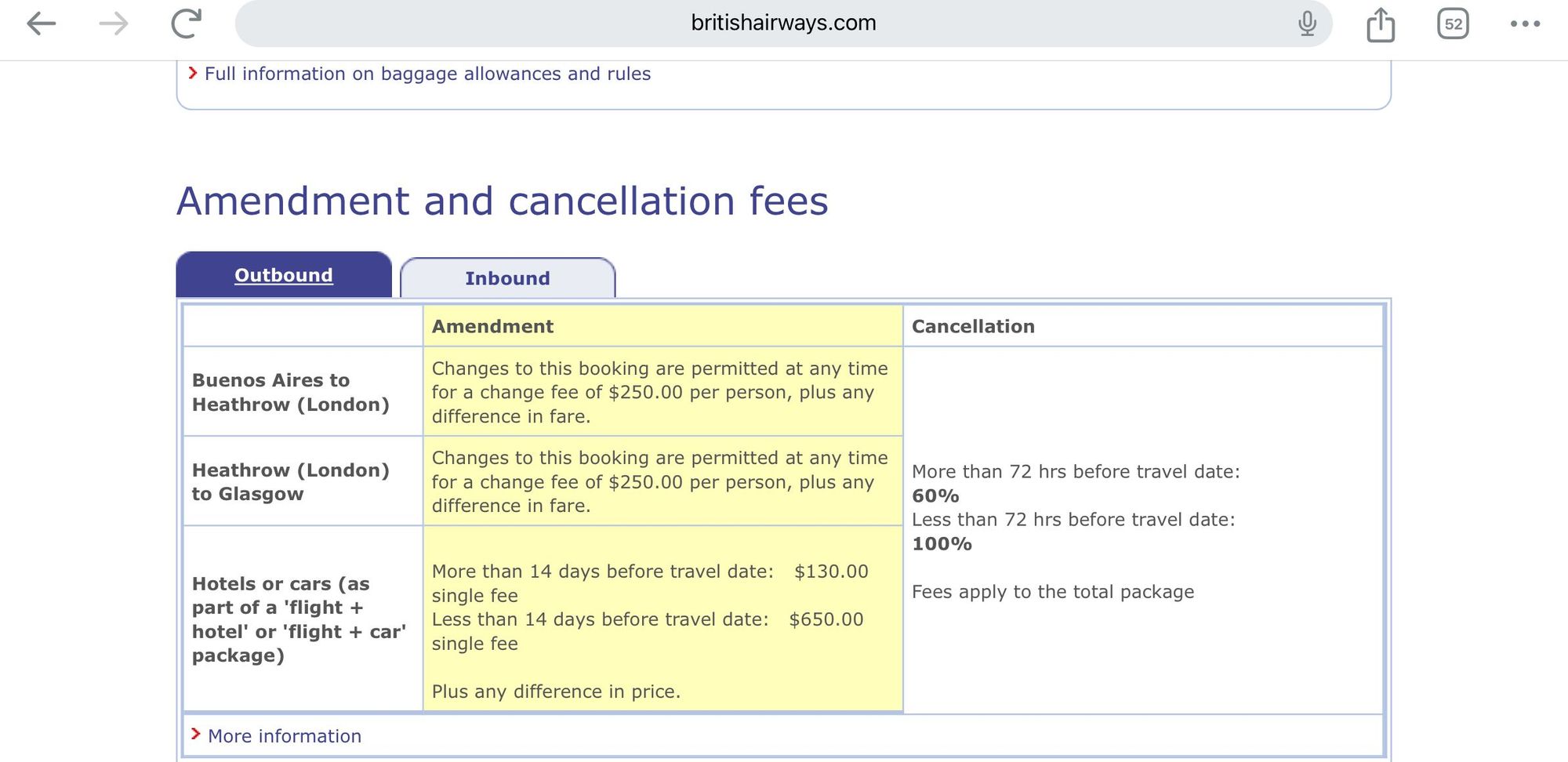Reload the British Airways page
1568x762 pixels.
(187, 24)
